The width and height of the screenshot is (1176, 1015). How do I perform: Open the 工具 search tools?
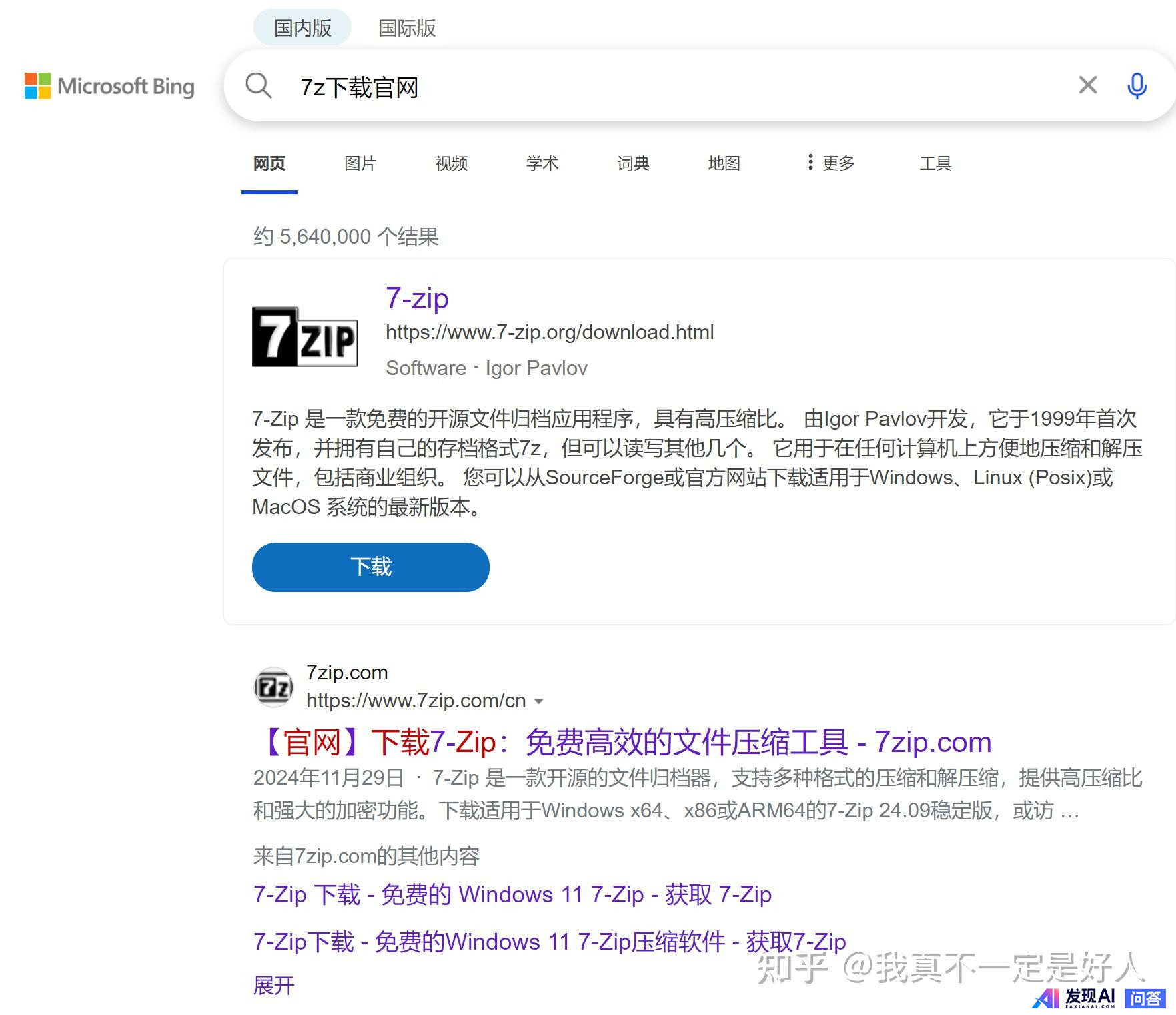935,163
